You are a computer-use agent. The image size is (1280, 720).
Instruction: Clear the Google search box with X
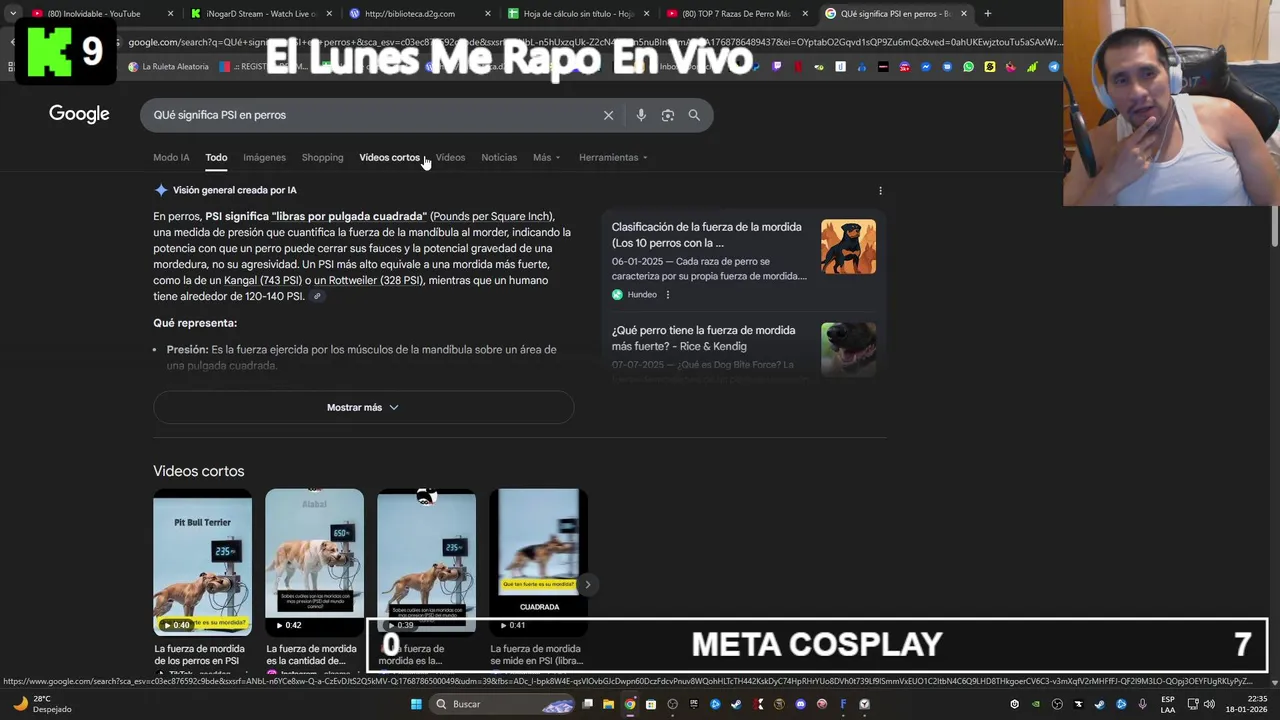pos(608,115)
